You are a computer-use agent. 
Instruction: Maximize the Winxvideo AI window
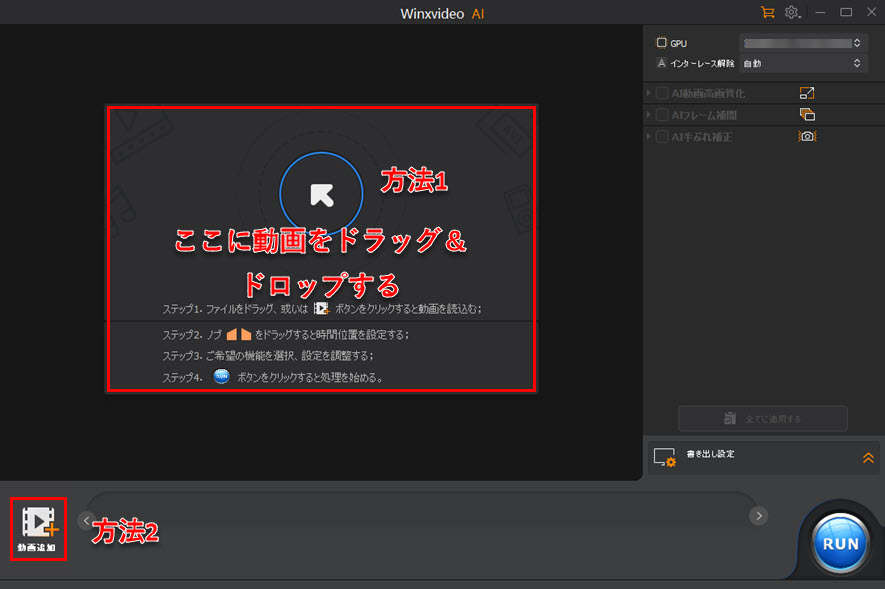pos(846,12)
